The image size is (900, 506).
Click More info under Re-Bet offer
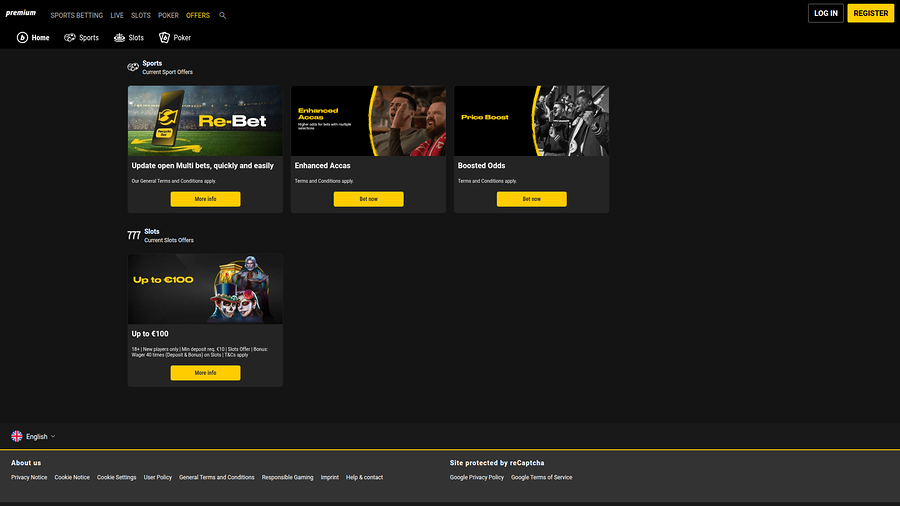click(x=205, y=199)
